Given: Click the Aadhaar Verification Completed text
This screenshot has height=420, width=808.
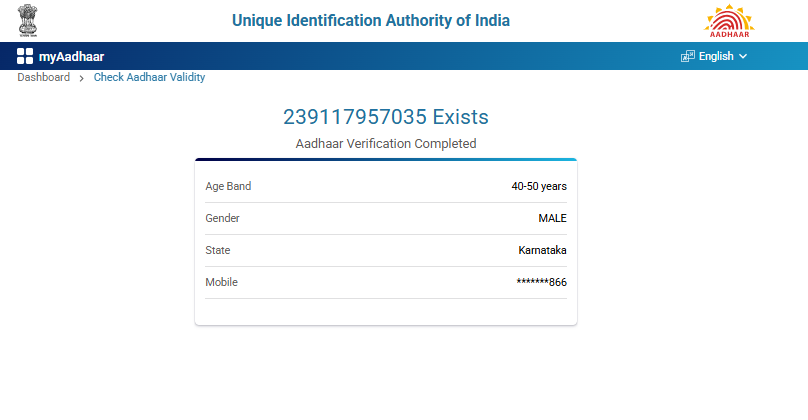Looking at the screenshot, I should pyautogui.click(x=385, y=144).
